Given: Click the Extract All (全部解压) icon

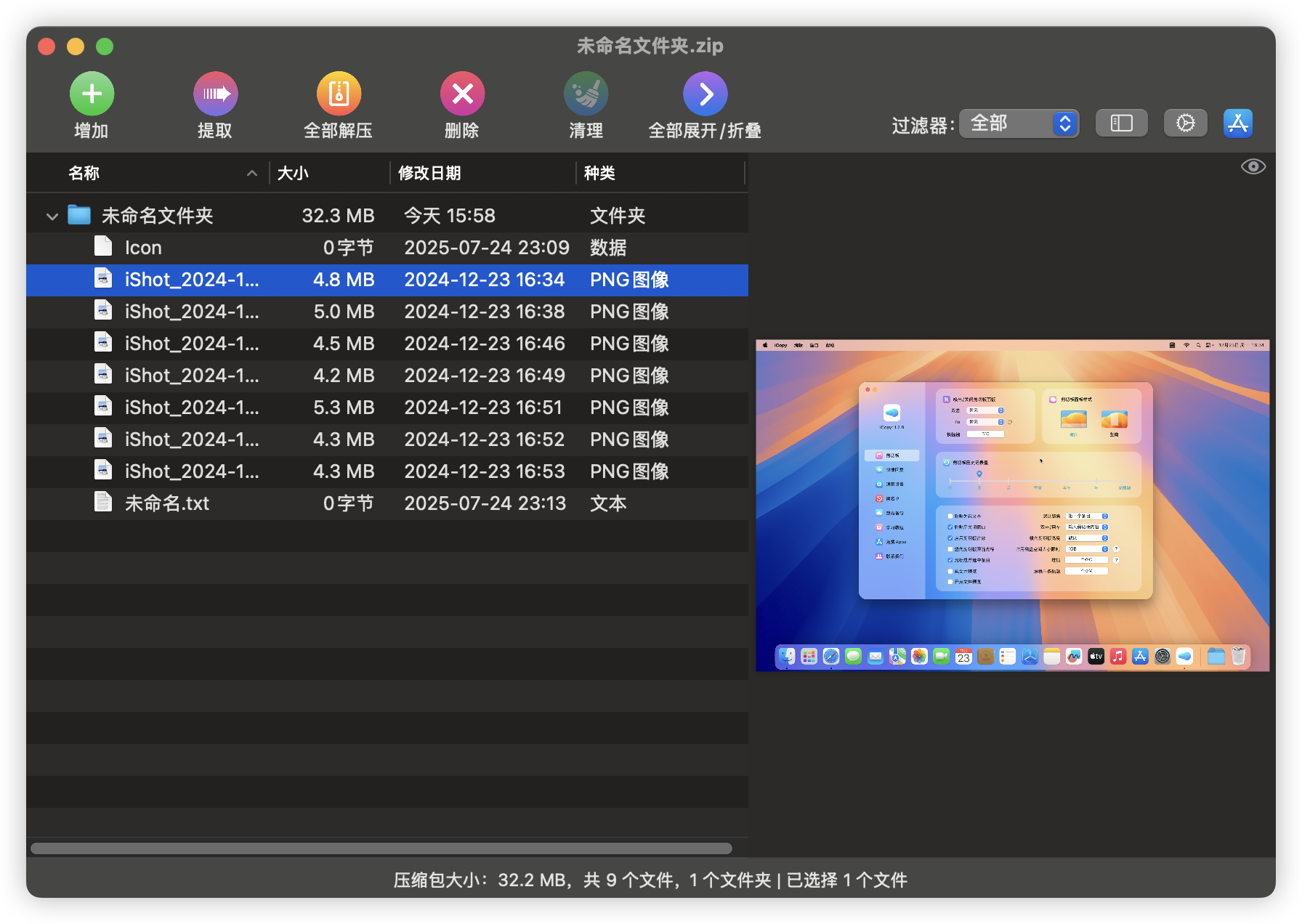Looking at the screenshot, I should 339,94.
